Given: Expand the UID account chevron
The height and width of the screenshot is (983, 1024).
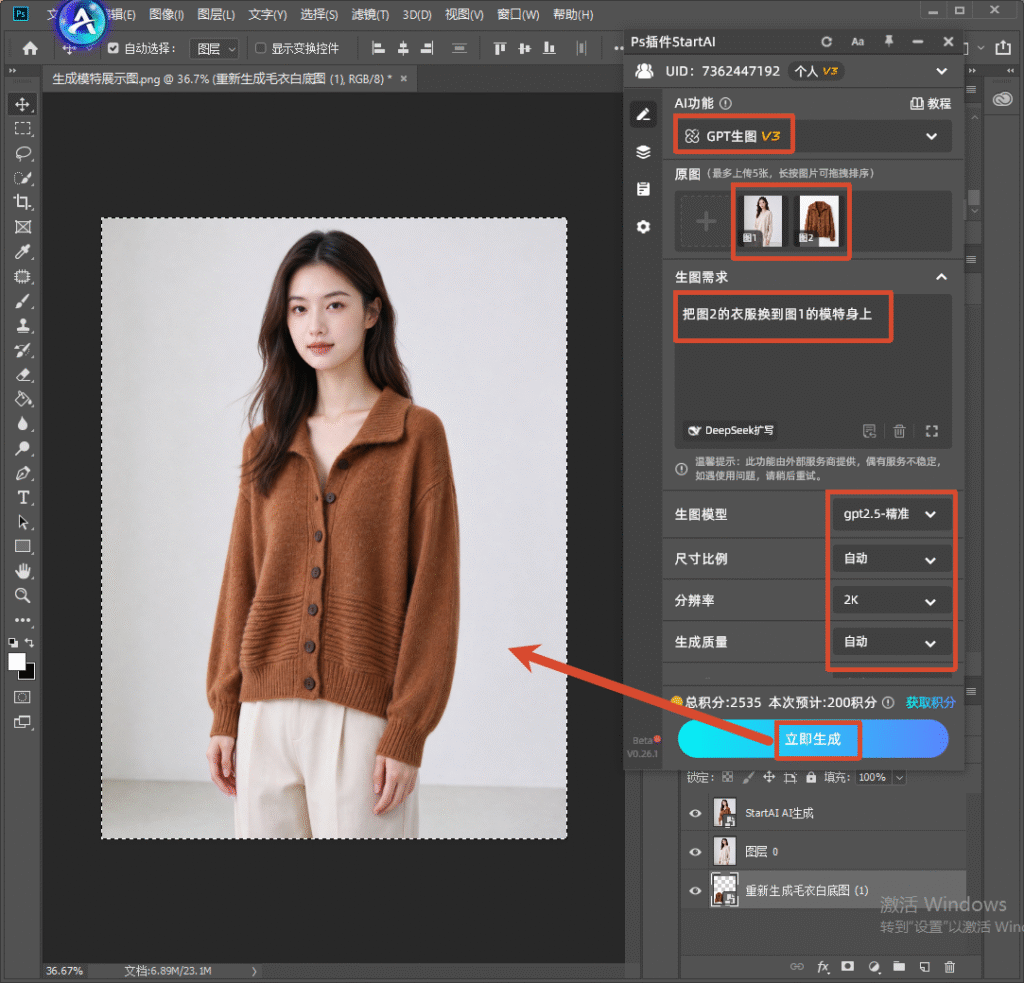Looking at the screenshot, I should 941,71.
